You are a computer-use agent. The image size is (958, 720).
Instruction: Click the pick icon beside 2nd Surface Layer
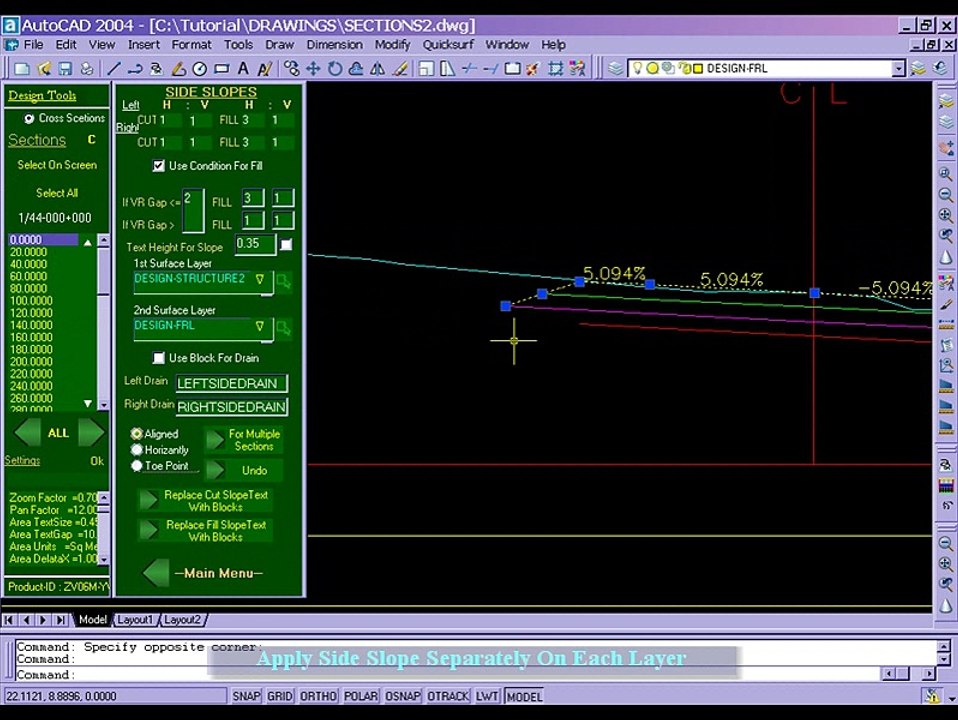click(x=283, y=328)
